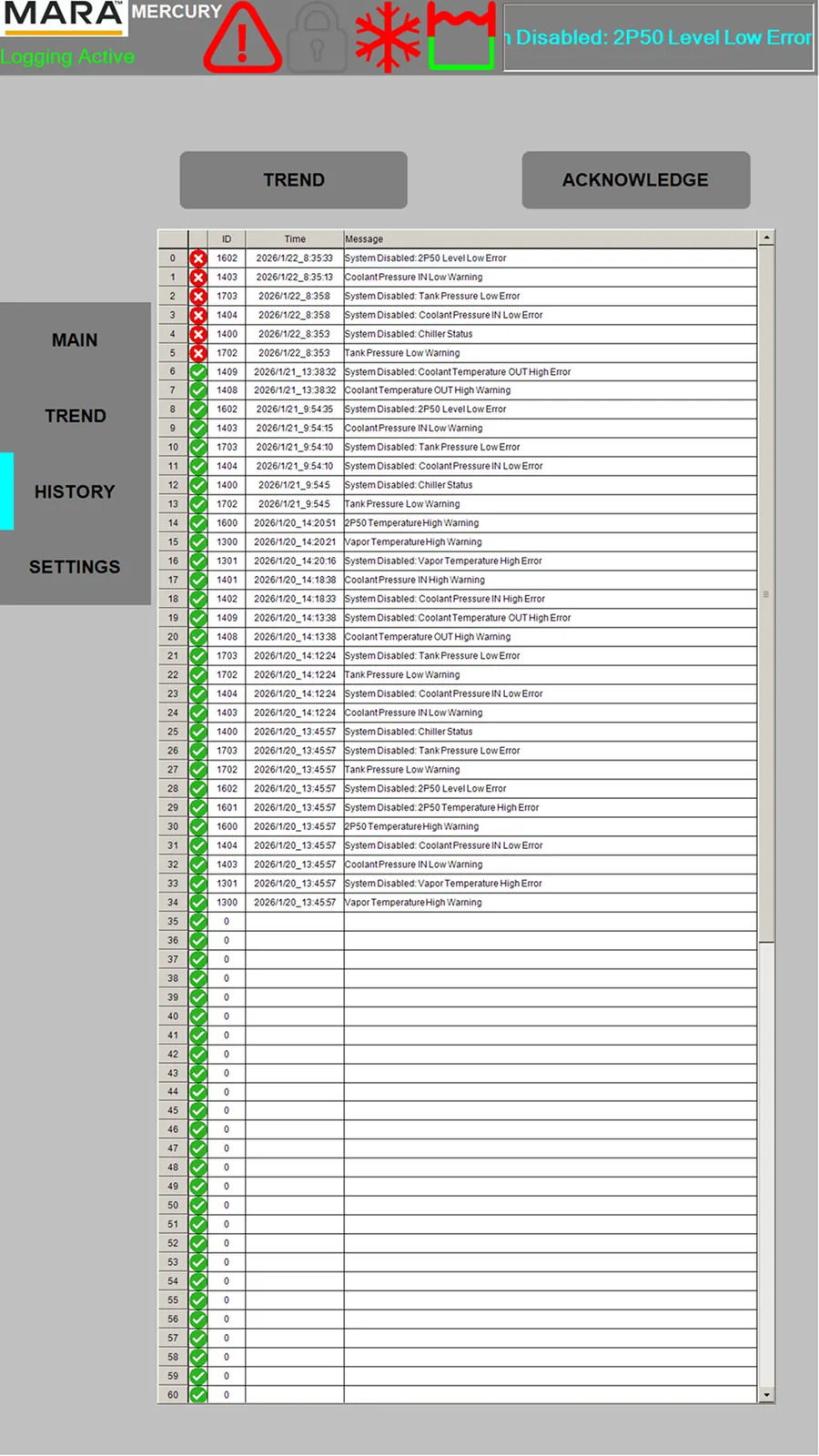
Task: Click the red warning triangle alarm icon
Action: coord(242,37)
